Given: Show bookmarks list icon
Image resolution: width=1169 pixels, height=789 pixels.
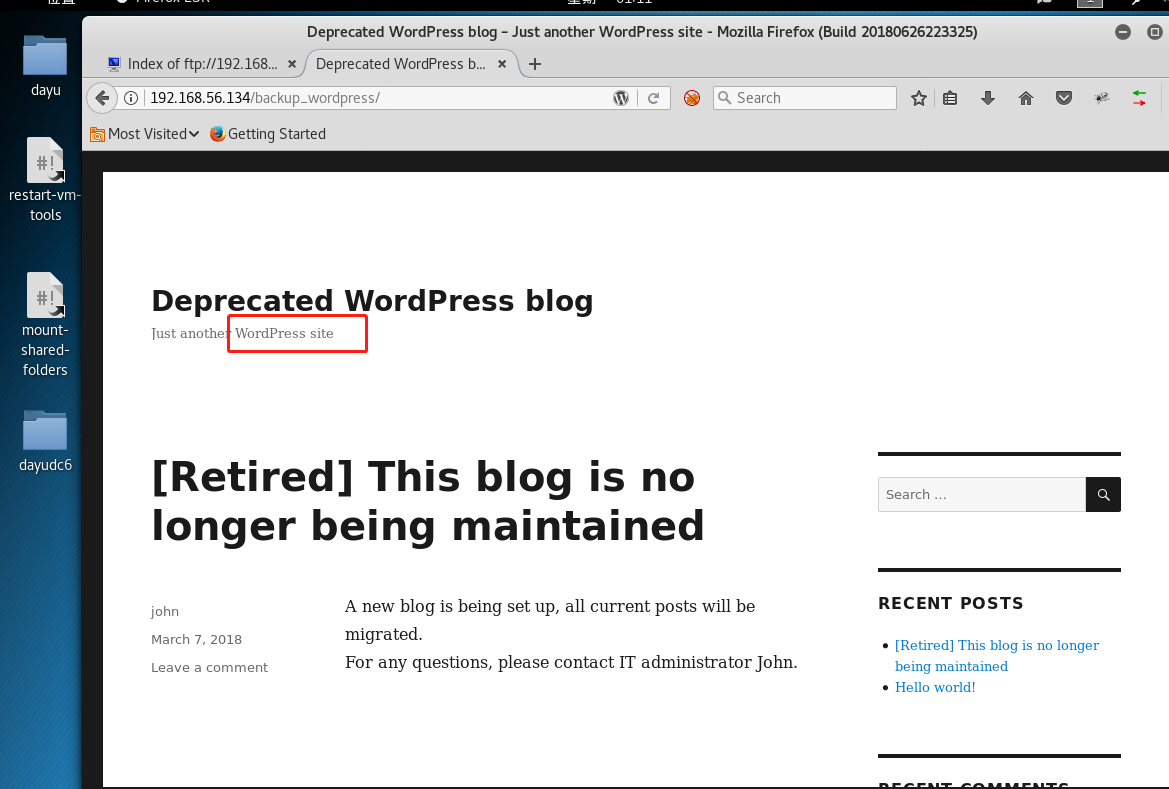Looking at the screenshot, I should coord(950,98).
